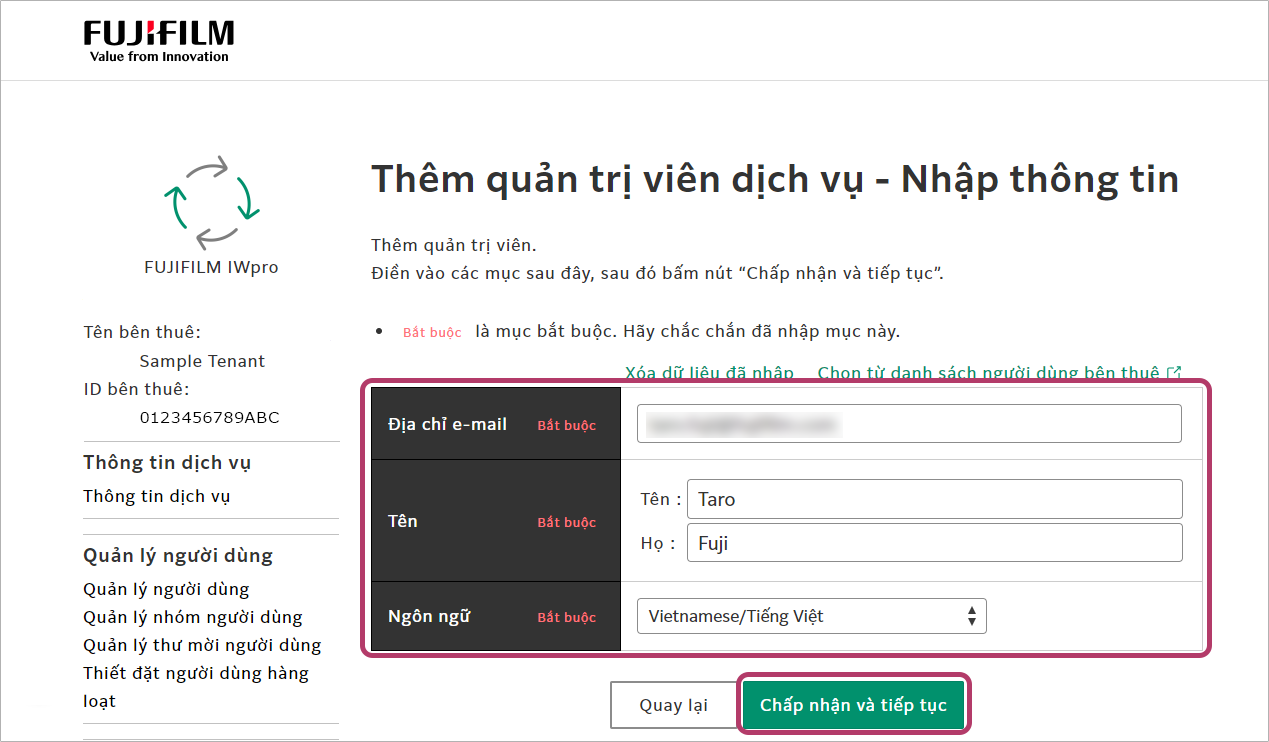
Task: Click the FUJIFILM IWpro circular arrows icon
Action: (211, 201)
